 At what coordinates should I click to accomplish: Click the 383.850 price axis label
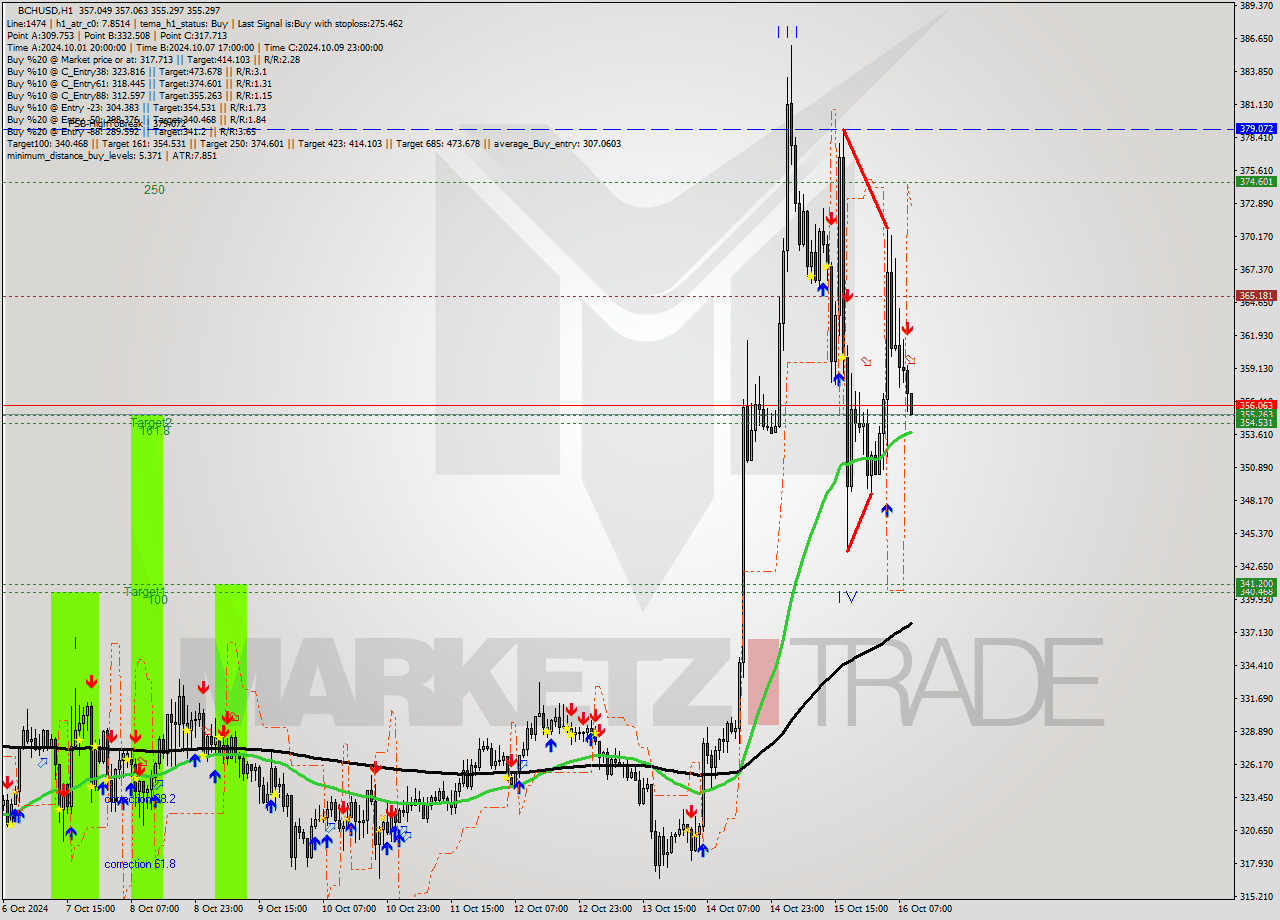[x=1256, y=72]
